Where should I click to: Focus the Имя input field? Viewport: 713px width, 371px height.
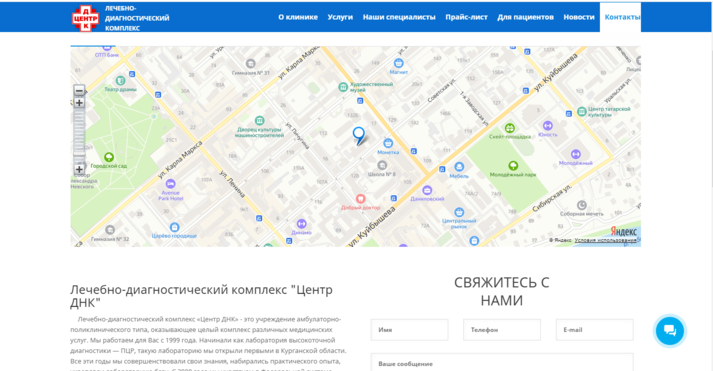pos(409,330)
